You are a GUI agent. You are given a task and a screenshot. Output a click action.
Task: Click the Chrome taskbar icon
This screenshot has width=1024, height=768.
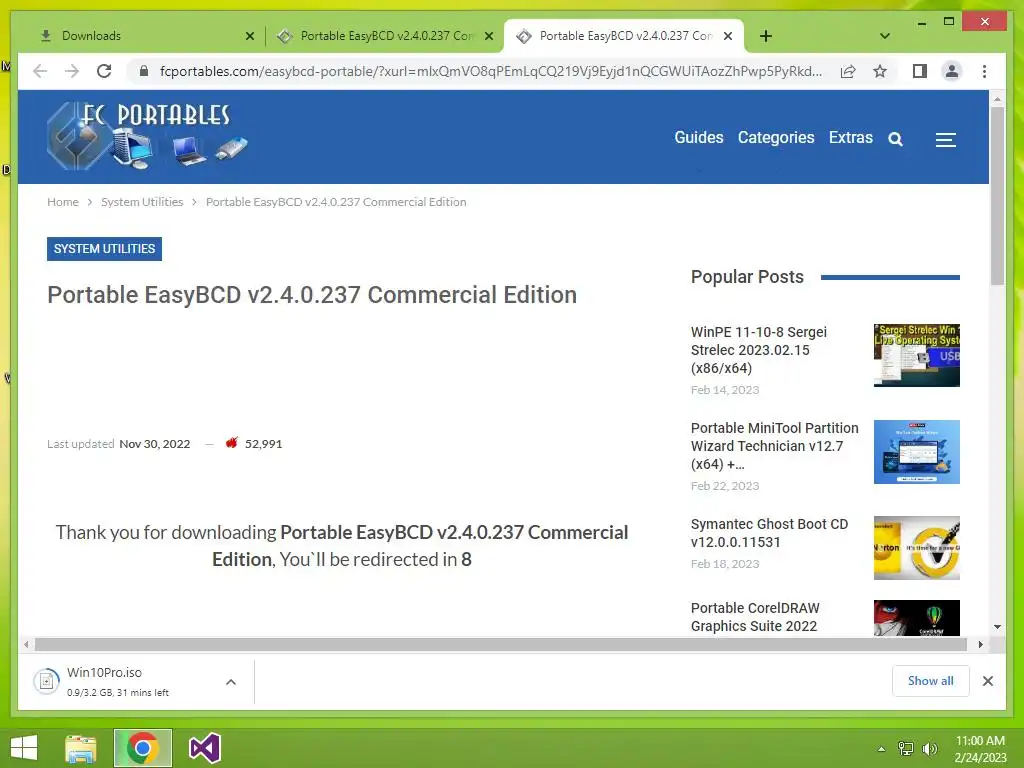pyautogui.click(x=142, y=748)
